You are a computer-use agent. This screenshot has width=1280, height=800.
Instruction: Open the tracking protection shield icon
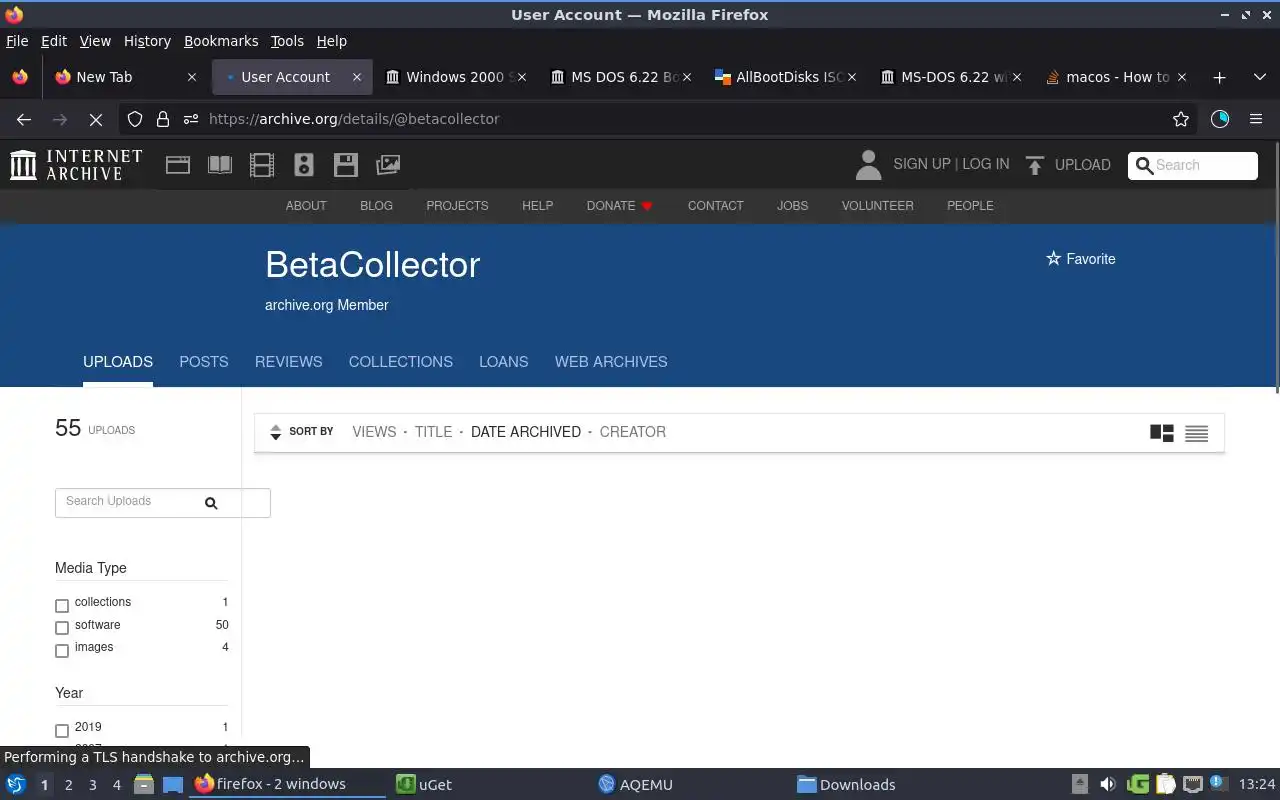[135, 119]
